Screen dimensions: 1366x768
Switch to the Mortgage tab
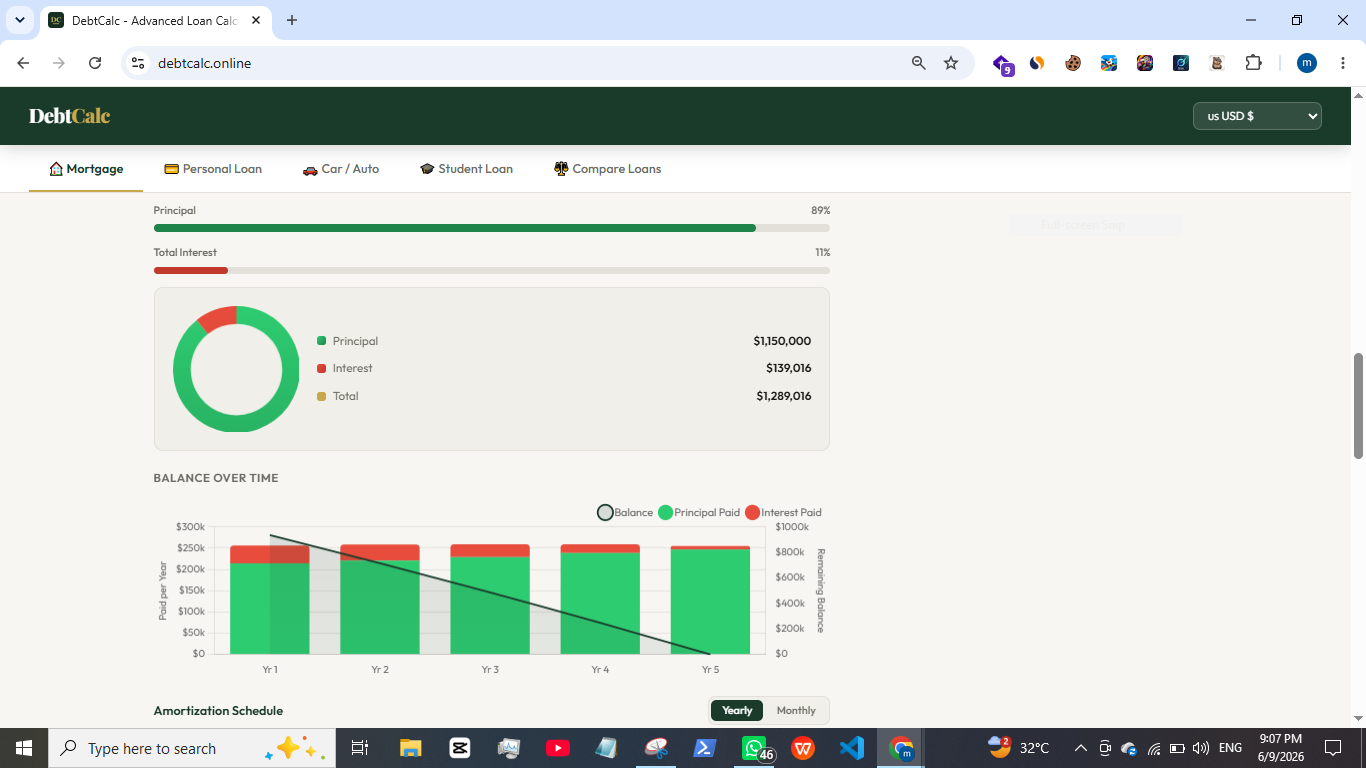click(86, 169)
